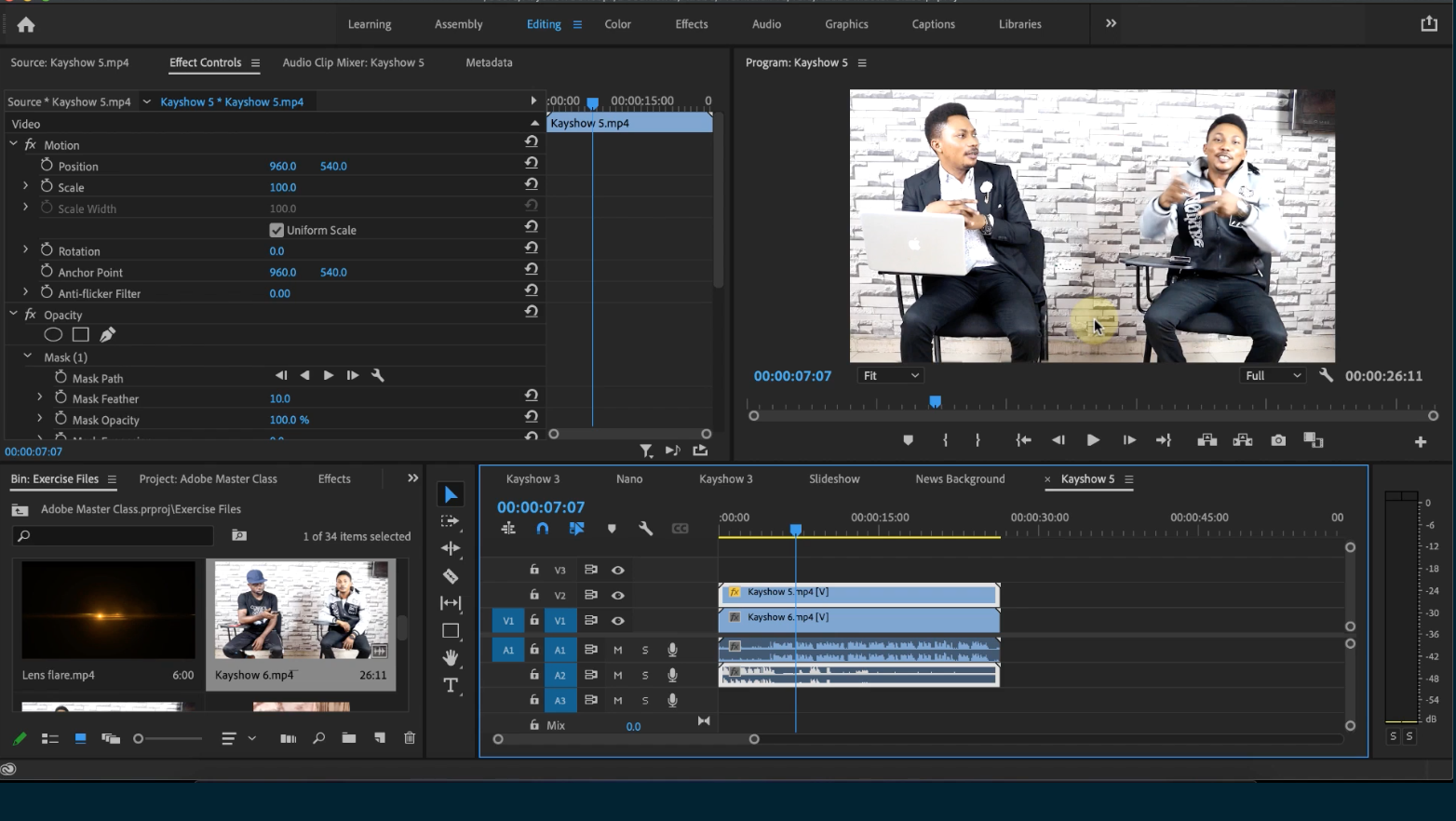1456x821 pixels.
Task: Open the Slideshow sequence tab
Action: coord(834,478)
